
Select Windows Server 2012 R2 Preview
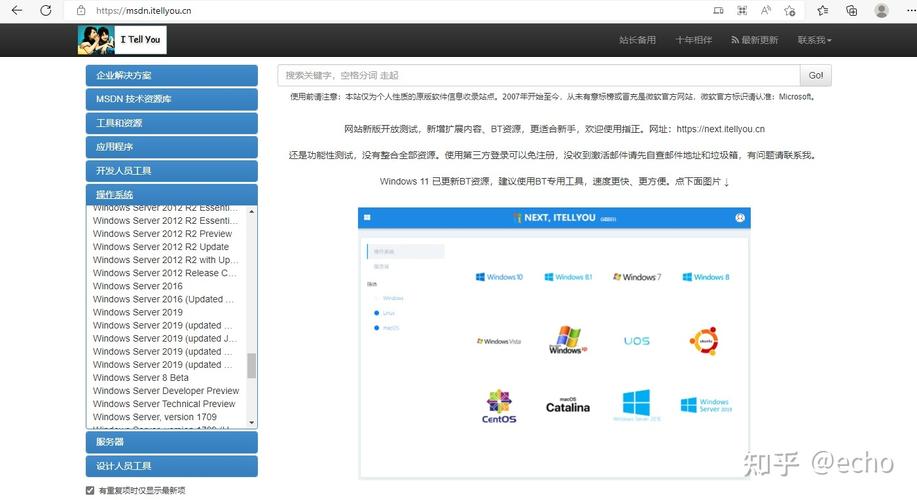(162, 233)
